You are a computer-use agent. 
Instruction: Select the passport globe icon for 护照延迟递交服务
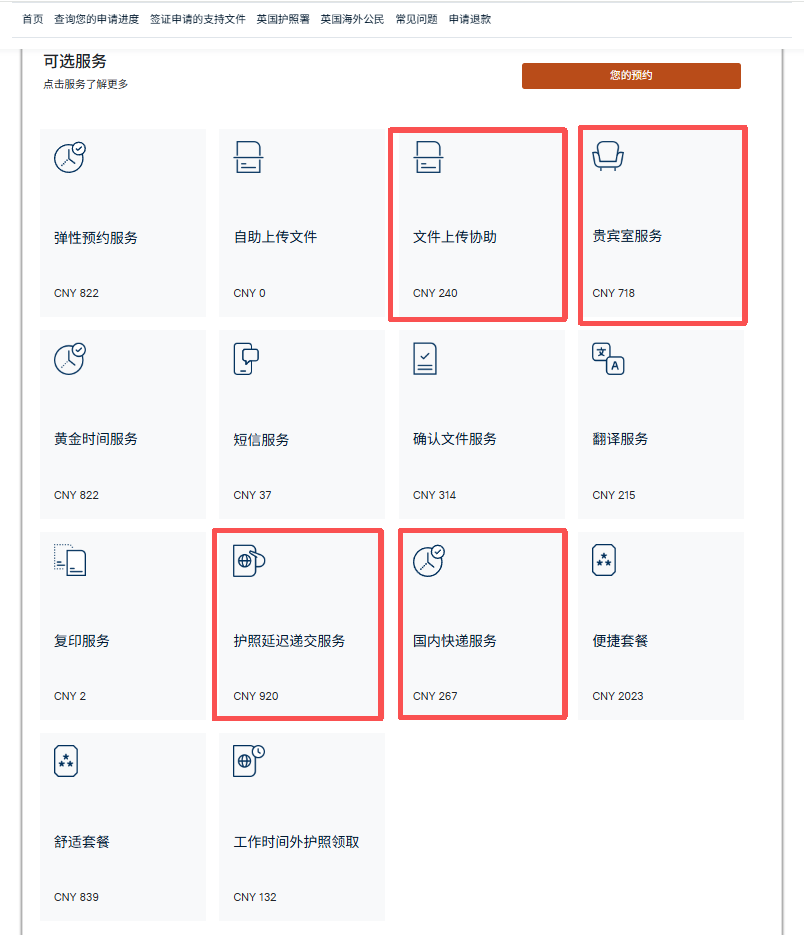click(249, 561)
